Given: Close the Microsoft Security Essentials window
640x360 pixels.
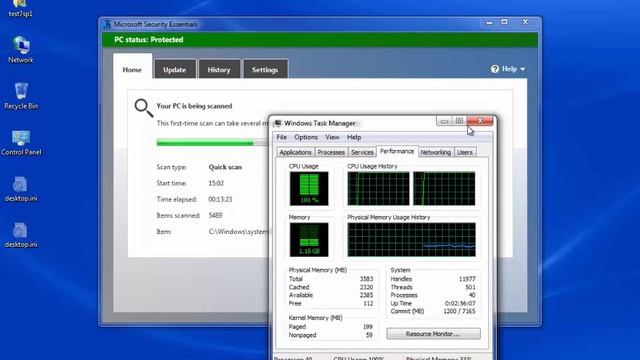Looking at the screenshot, I should pos(525,22).
